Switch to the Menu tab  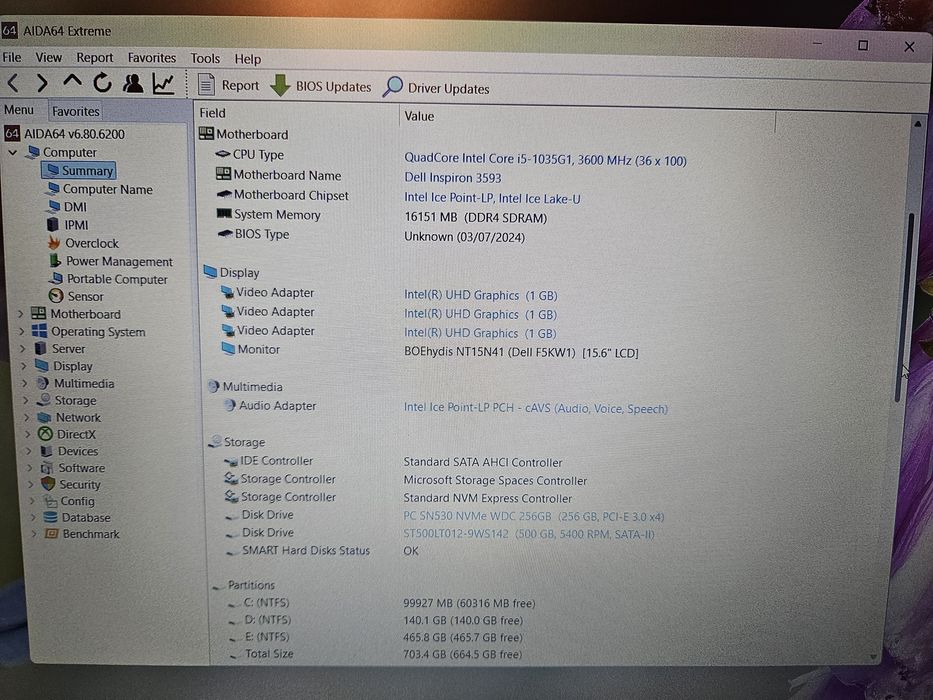click(19, 110)
